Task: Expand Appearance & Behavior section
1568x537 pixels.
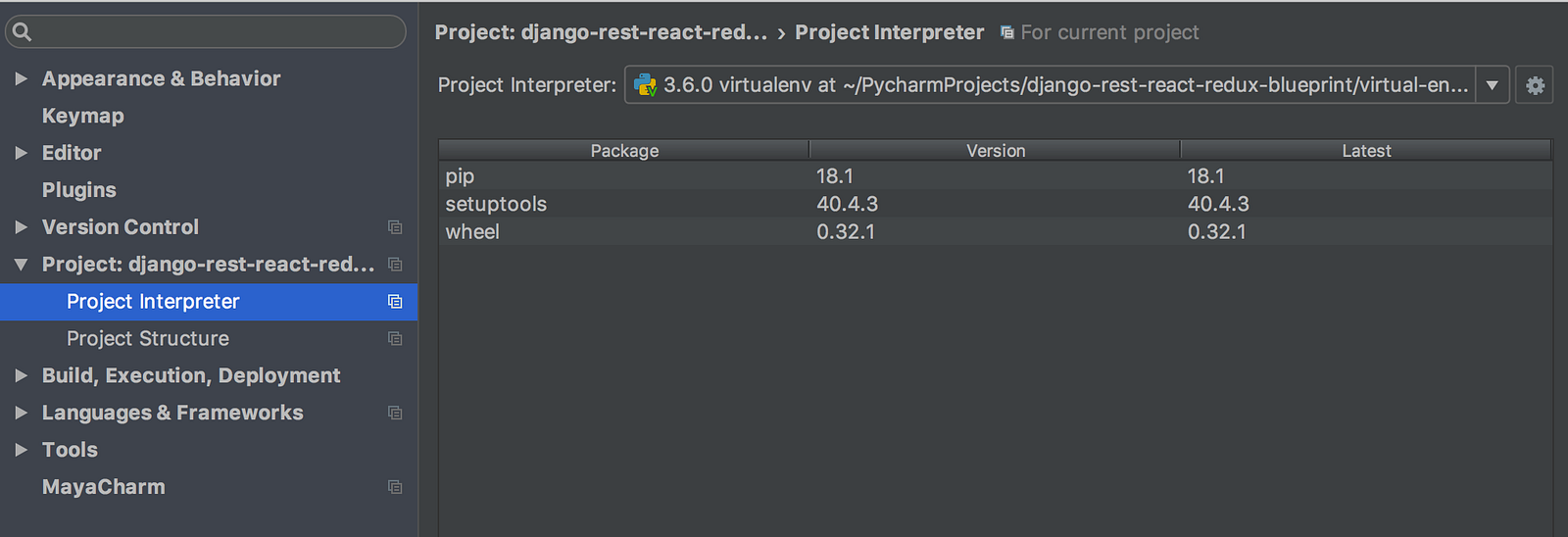Action: (21, 78)
